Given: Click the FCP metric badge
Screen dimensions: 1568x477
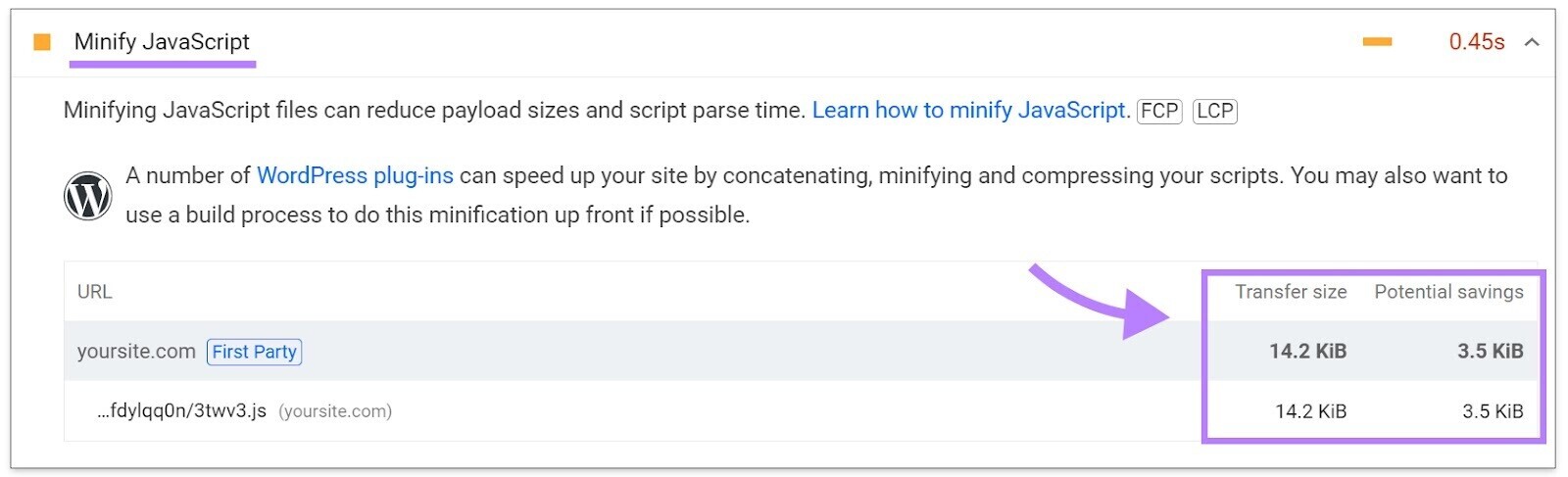Looking at the screenshot, I should pyautogui.click(x=1159, y=111).
